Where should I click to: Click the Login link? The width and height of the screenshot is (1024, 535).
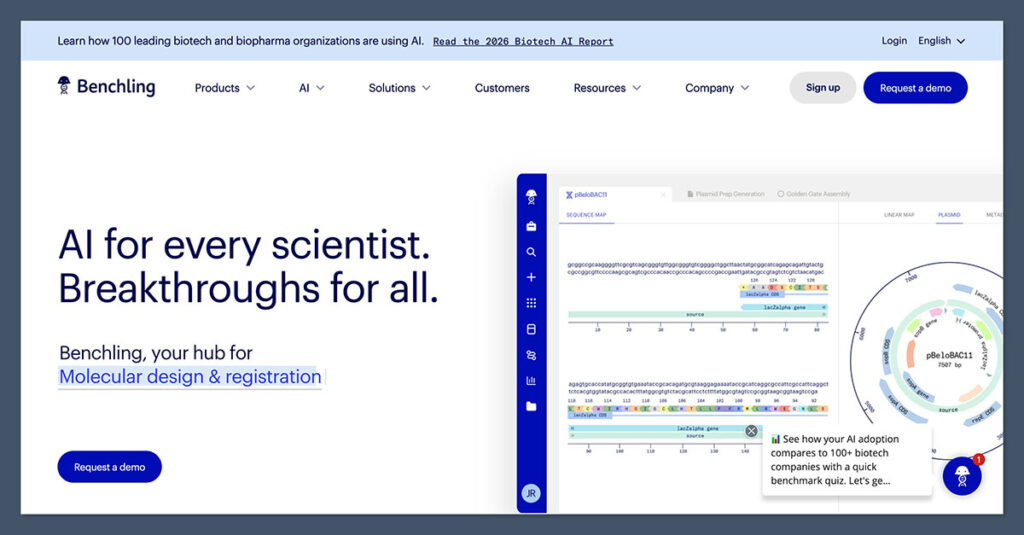(x=894, y=41)
